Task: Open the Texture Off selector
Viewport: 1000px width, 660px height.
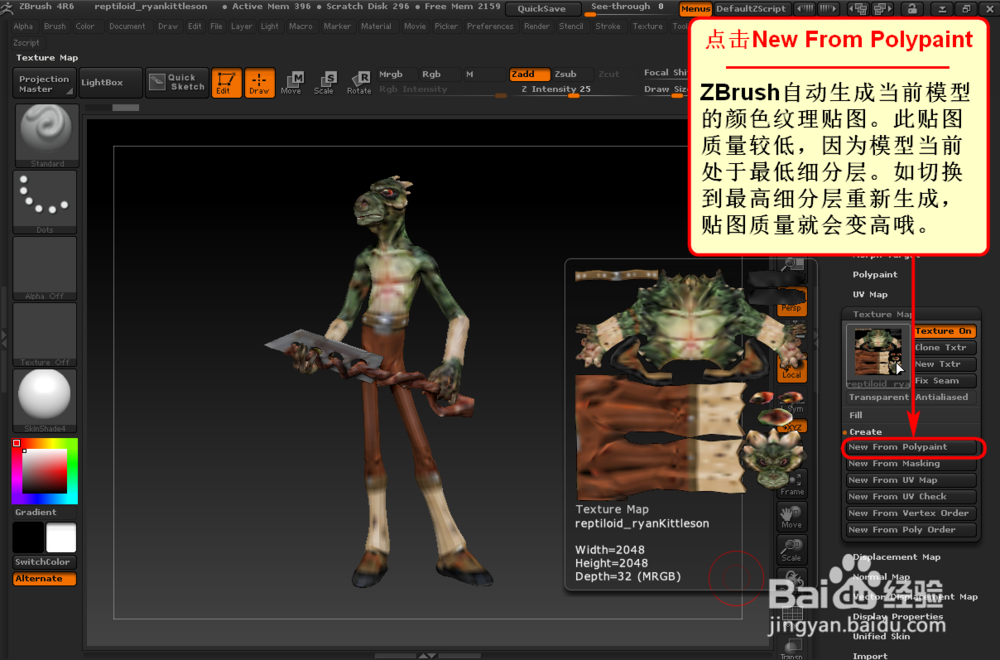Action: pyautogui.click(x=45, y=334)
